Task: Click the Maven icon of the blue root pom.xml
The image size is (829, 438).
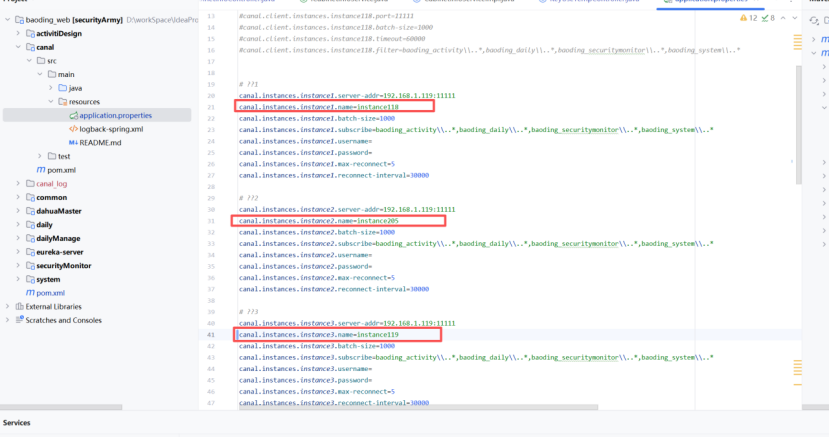Action: [x=31, y=293]
